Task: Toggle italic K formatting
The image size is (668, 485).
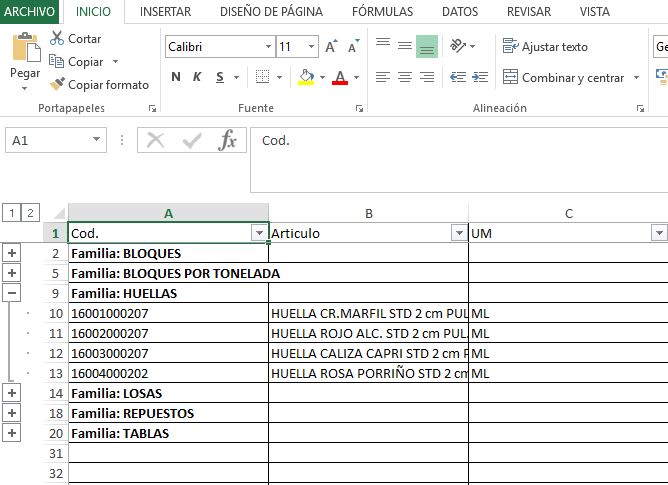Action: tap(197, 77)
